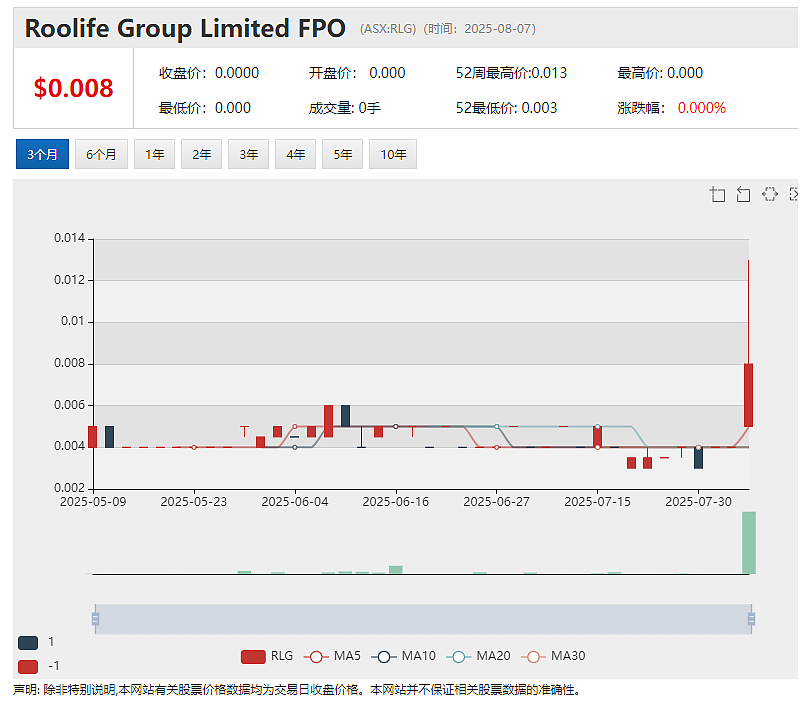Click the restore chart icon
Screen dimensions: 807x707
pos(769,195)
